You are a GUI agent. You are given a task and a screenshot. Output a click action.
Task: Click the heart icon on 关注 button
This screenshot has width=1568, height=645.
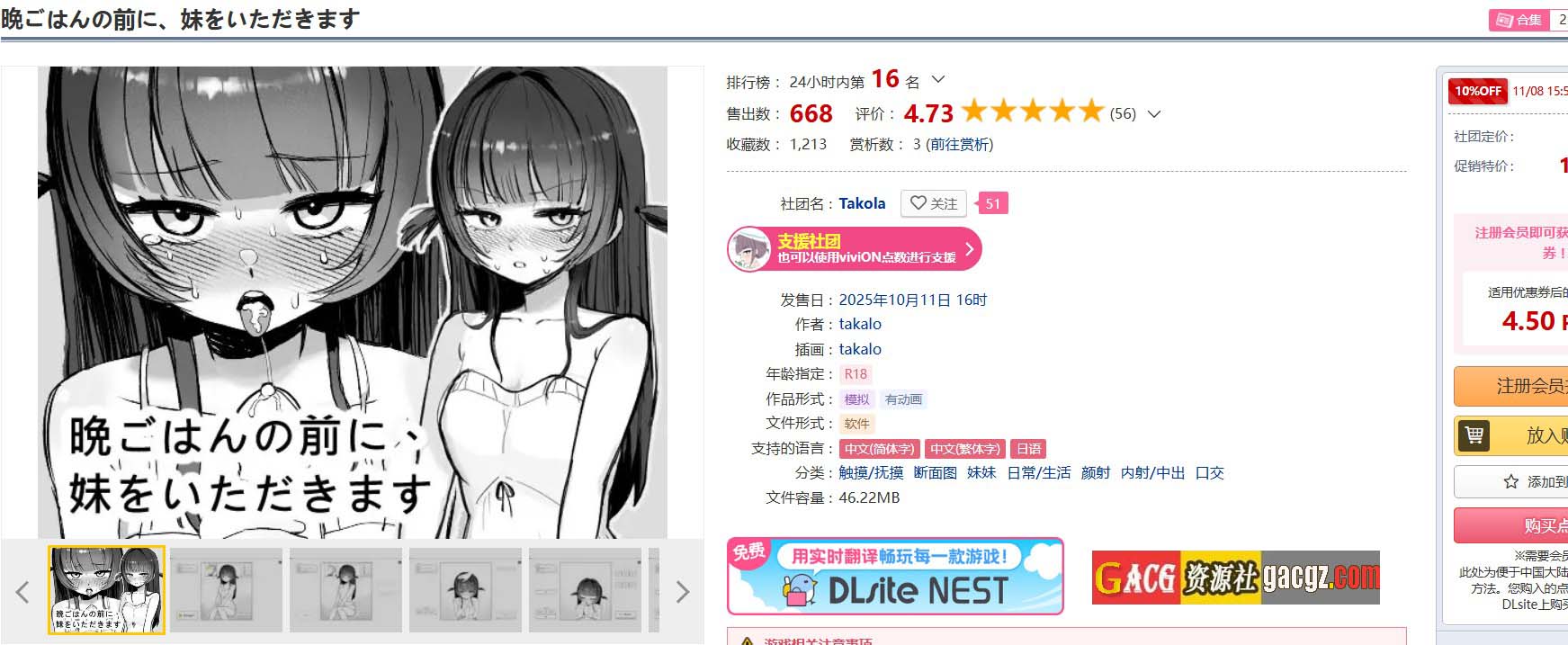(918, 203)
